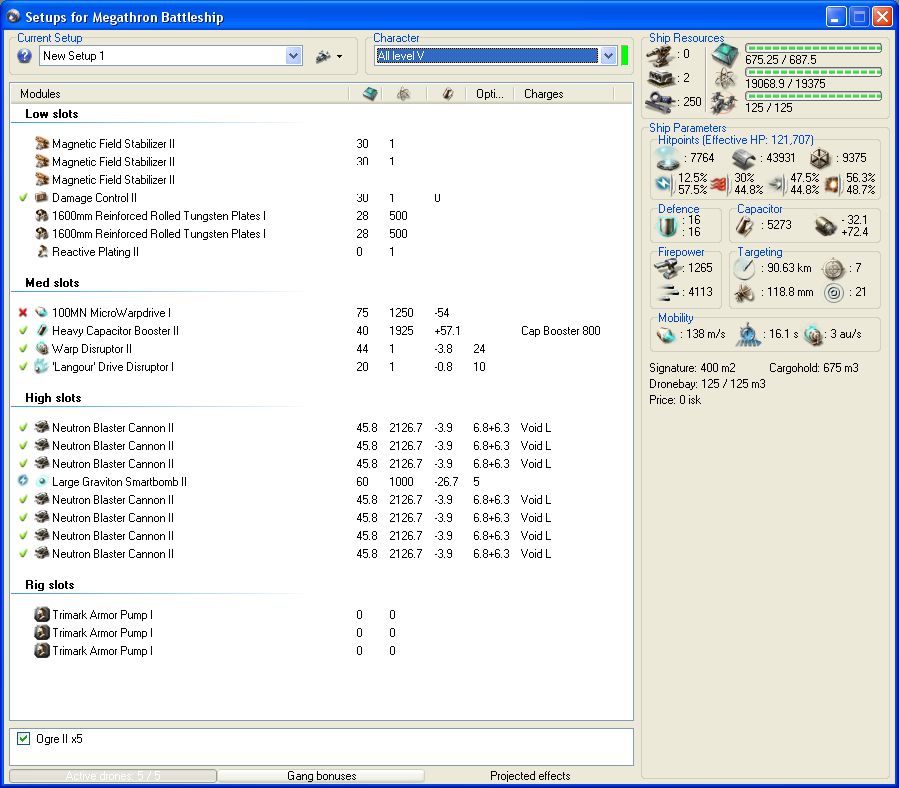Click the scan resolution icon 118.8 mm
The height and width of the screenshot is (788, 899).
(744, 293)
